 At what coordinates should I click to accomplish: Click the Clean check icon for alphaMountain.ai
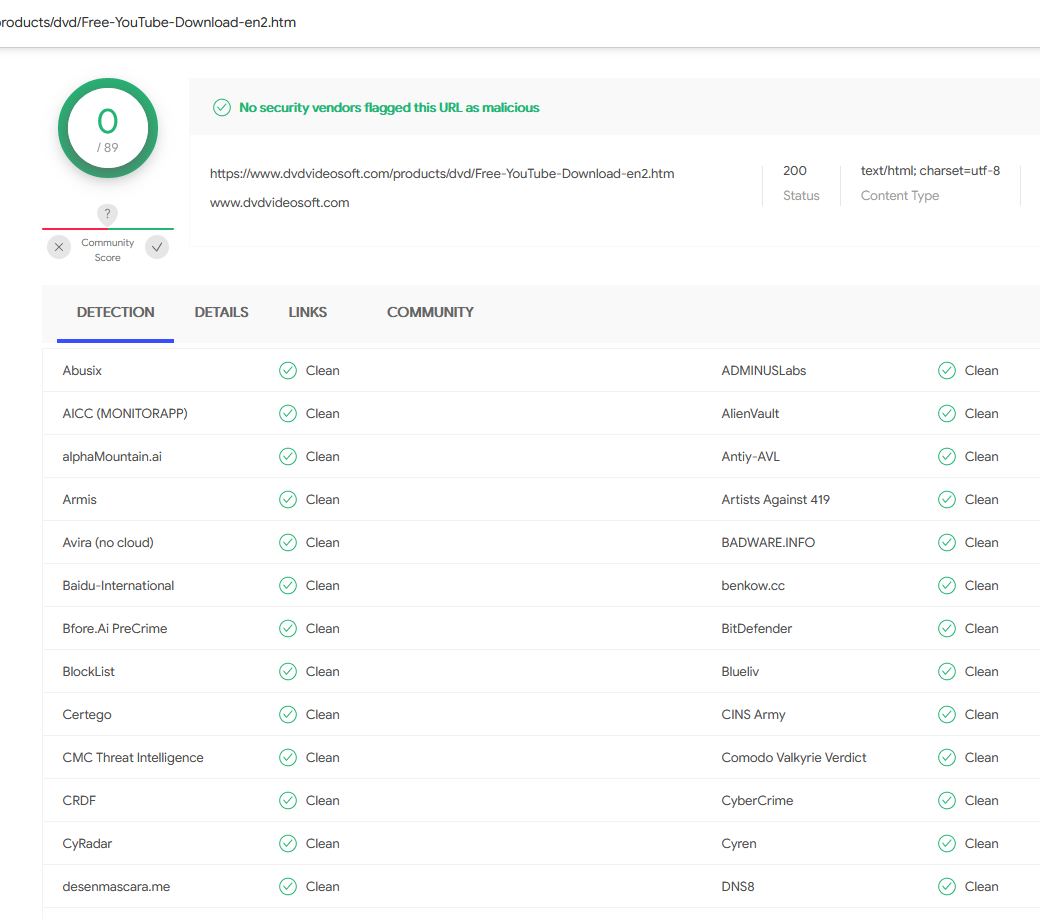[288, 457]
